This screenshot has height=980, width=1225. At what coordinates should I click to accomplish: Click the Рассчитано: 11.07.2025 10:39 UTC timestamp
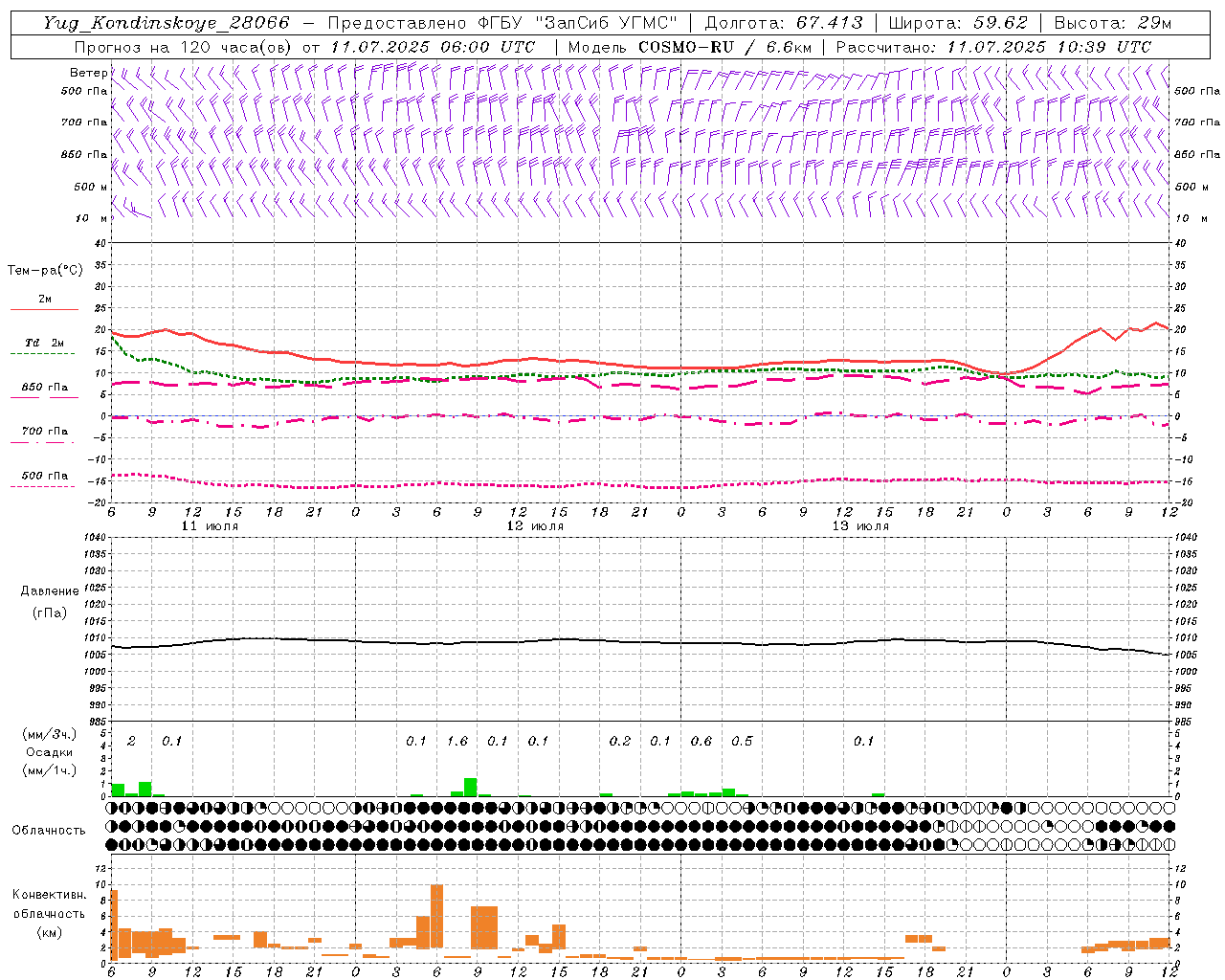[x=993, y=47]
